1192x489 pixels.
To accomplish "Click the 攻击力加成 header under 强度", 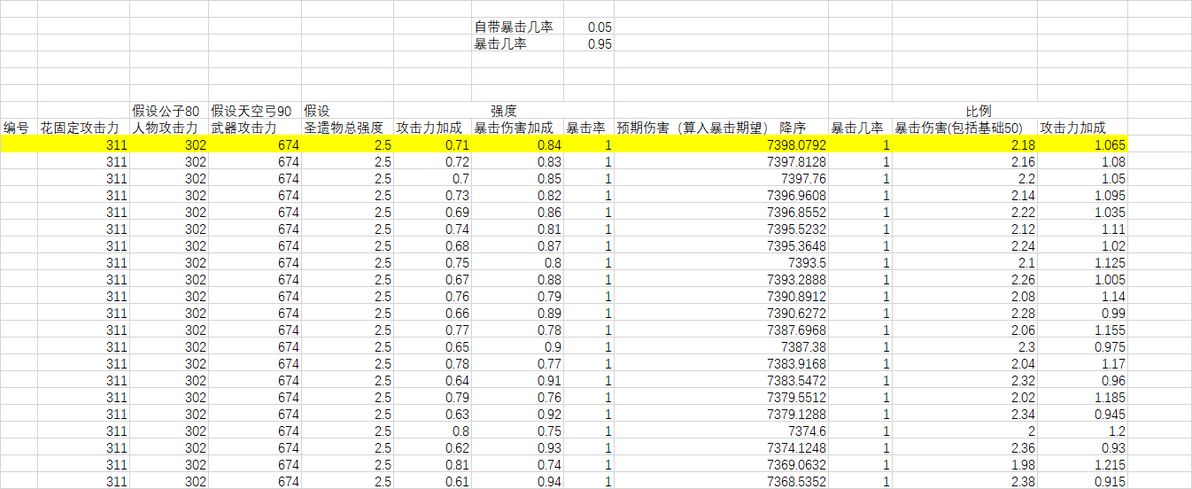I will [433, 128].
